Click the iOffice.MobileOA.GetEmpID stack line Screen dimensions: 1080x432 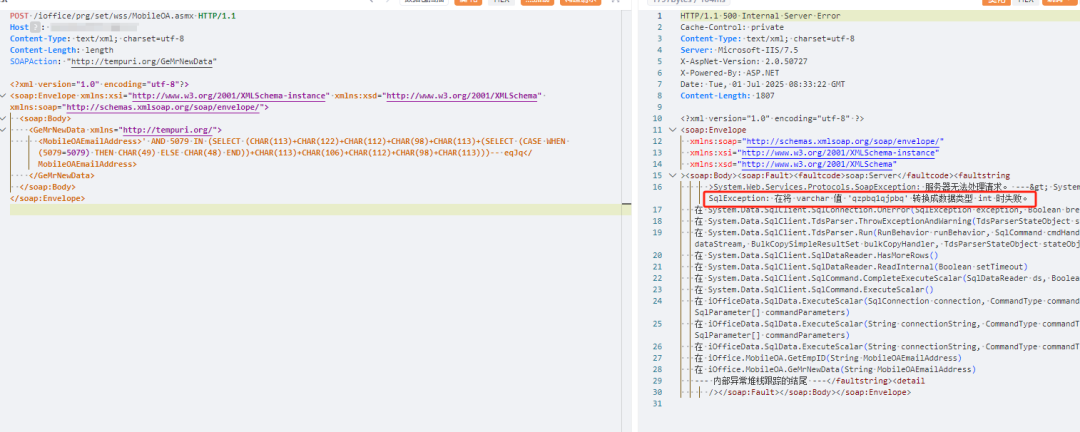827,358
